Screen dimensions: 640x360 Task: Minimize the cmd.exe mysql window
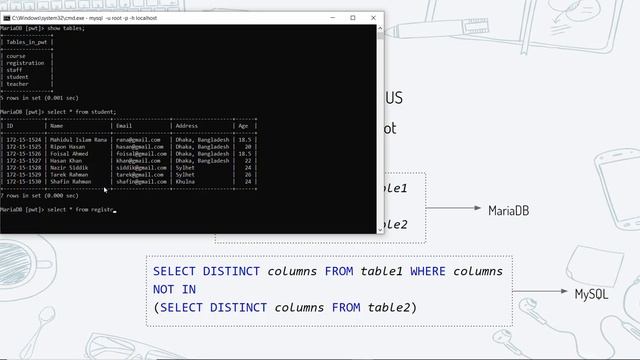(x=333, y=18)
